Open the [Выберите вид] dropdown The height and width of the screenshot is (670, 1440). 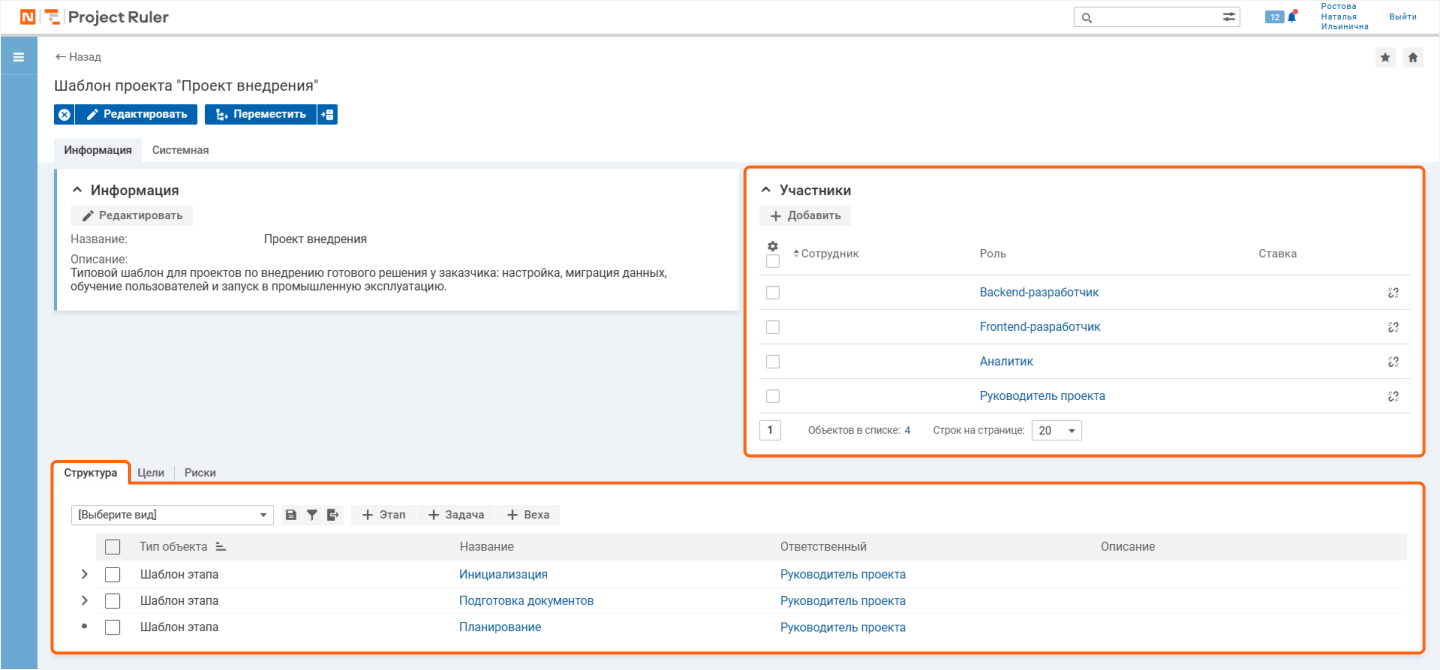point(172,515)
